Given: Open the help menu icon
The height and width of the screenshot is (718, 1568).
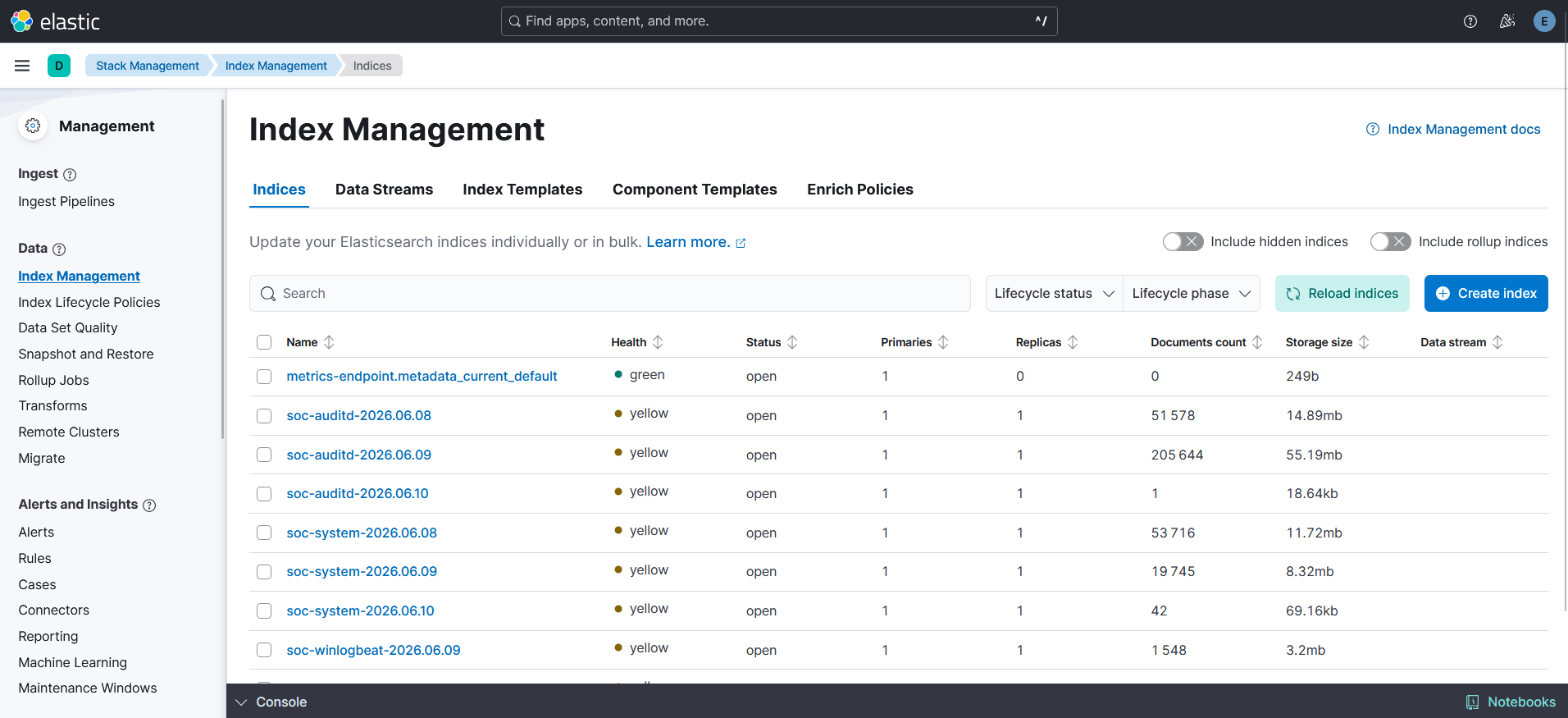Looking at the screenshot, I should coord(1470,21).
